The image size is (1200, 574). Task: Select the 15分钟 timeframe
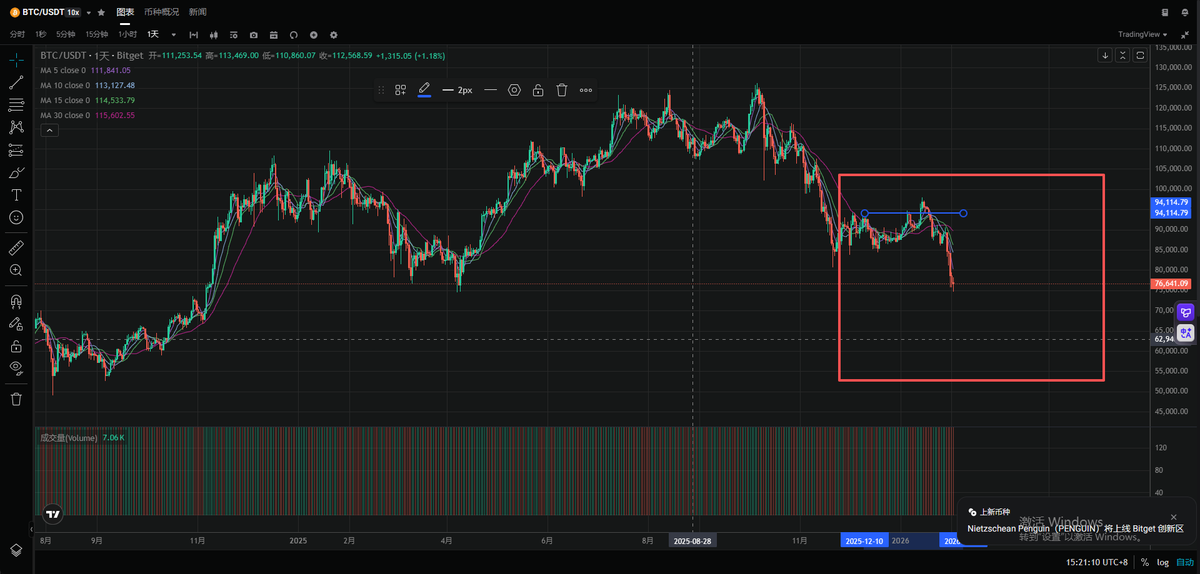(x=97, y=34)
